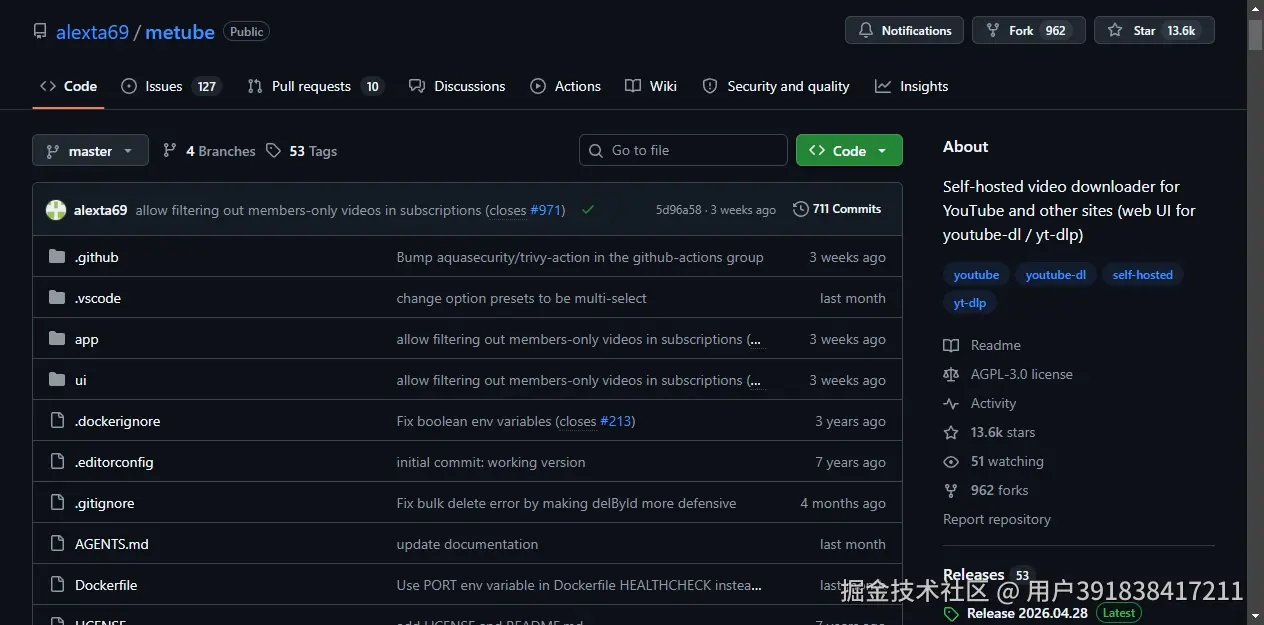Select the yt-dlp topic tag

pyautogui.click(x=969, y=302)
